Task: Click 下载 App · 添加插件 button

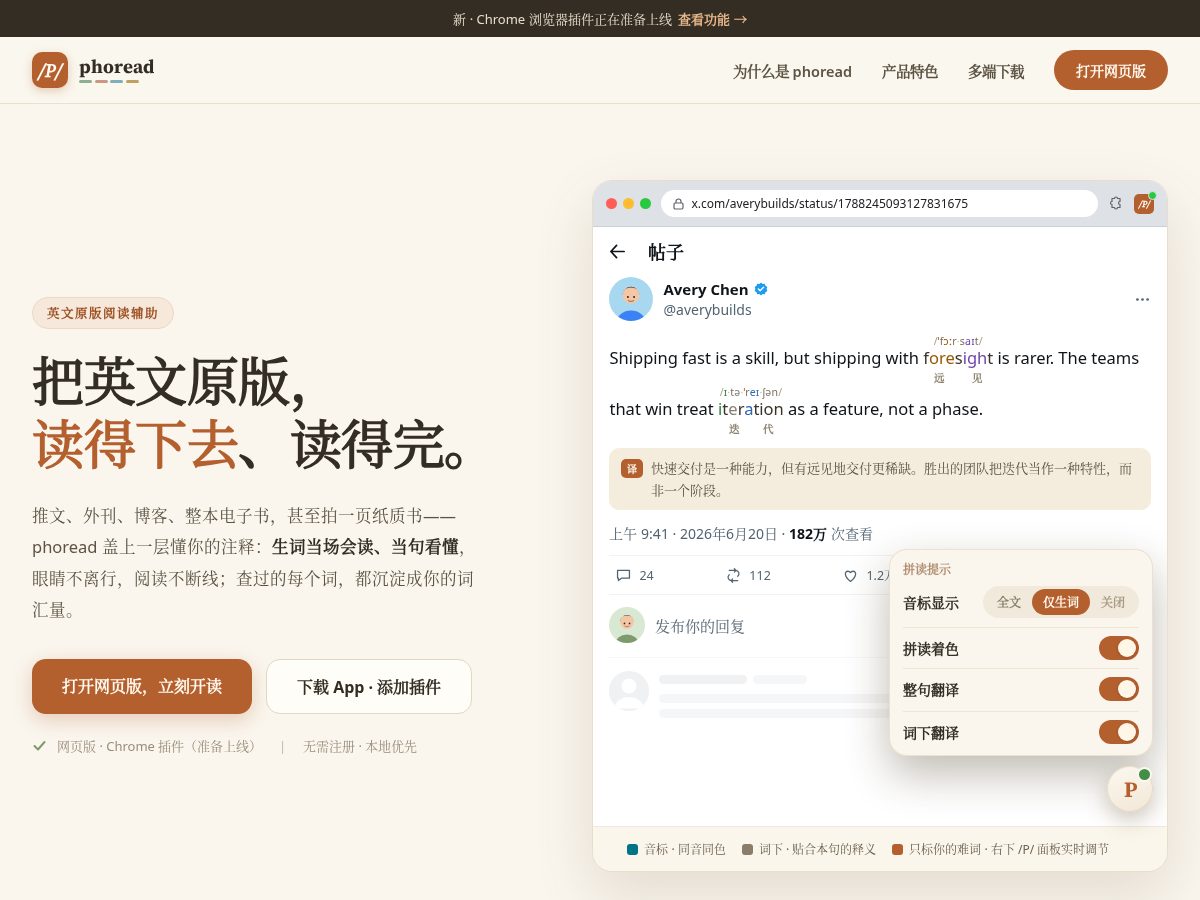Action: 369,686
